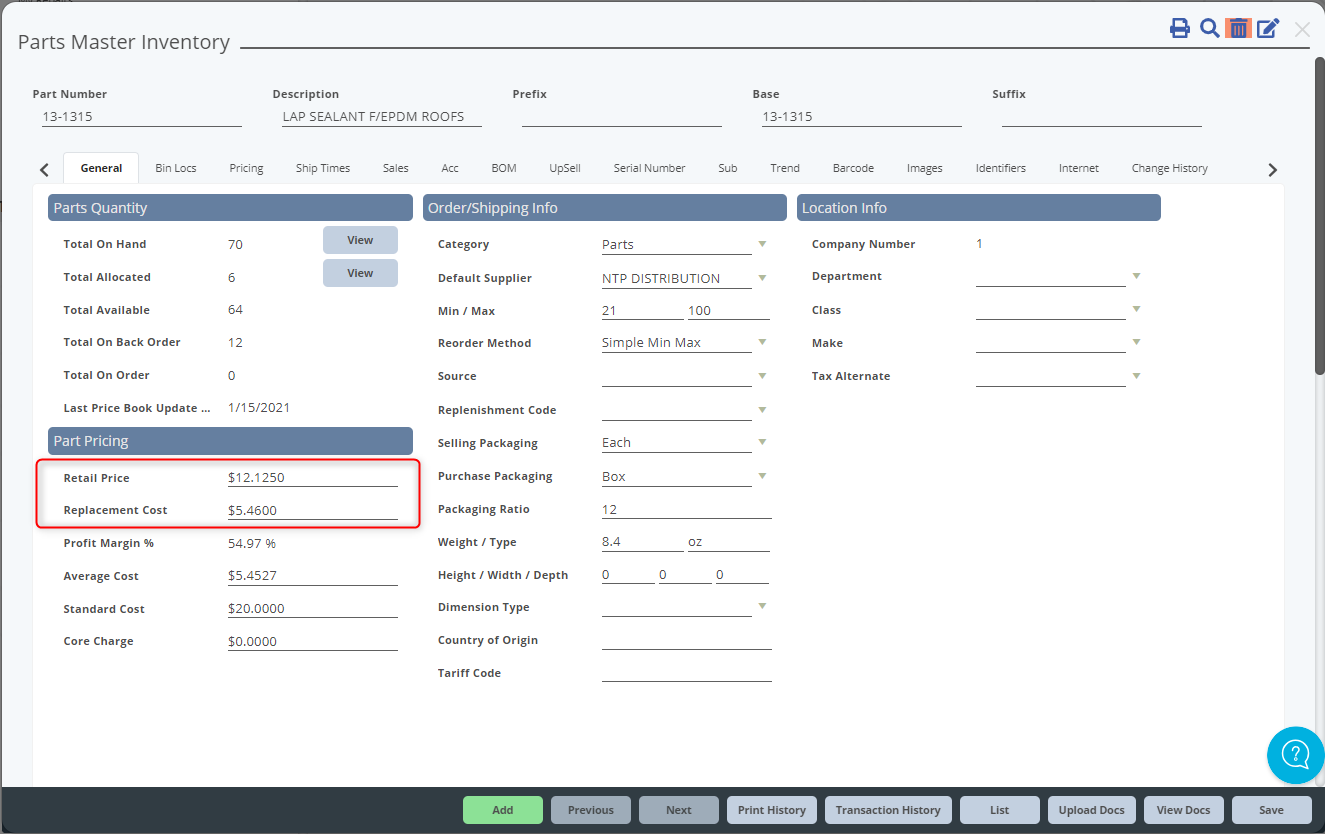Screen dimensions: 1325x834
Task: Save the part record
Action: coord(1272,810)
